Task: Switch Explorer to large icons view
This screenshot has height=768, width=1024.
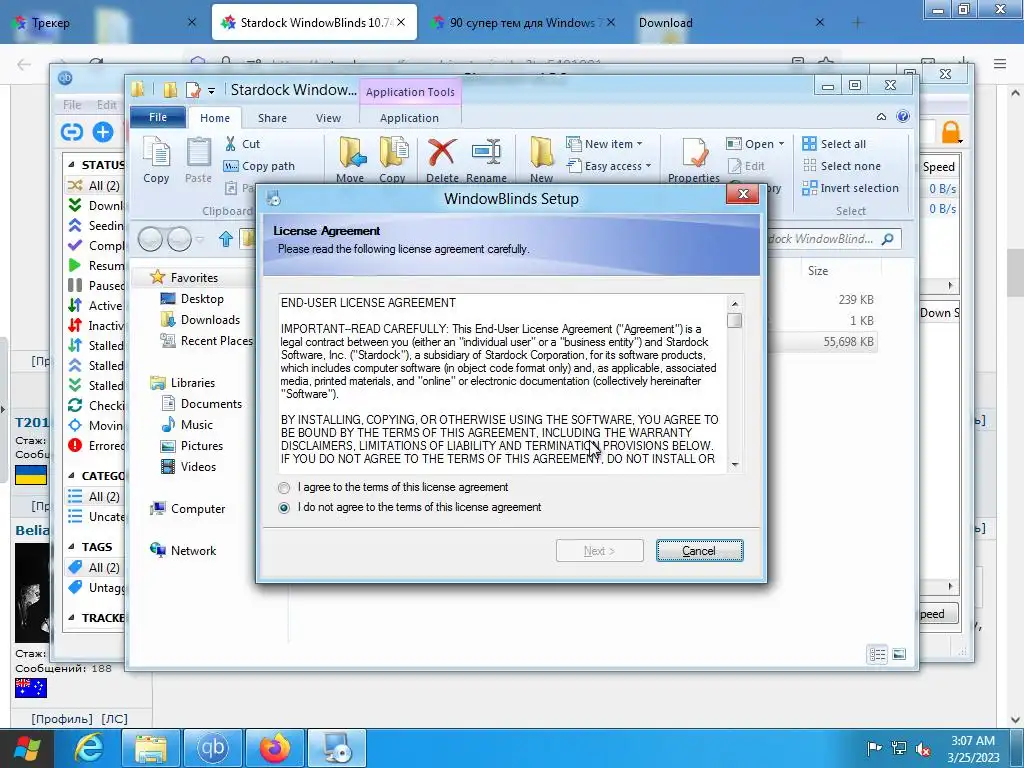Action: (x=899, y=654)
